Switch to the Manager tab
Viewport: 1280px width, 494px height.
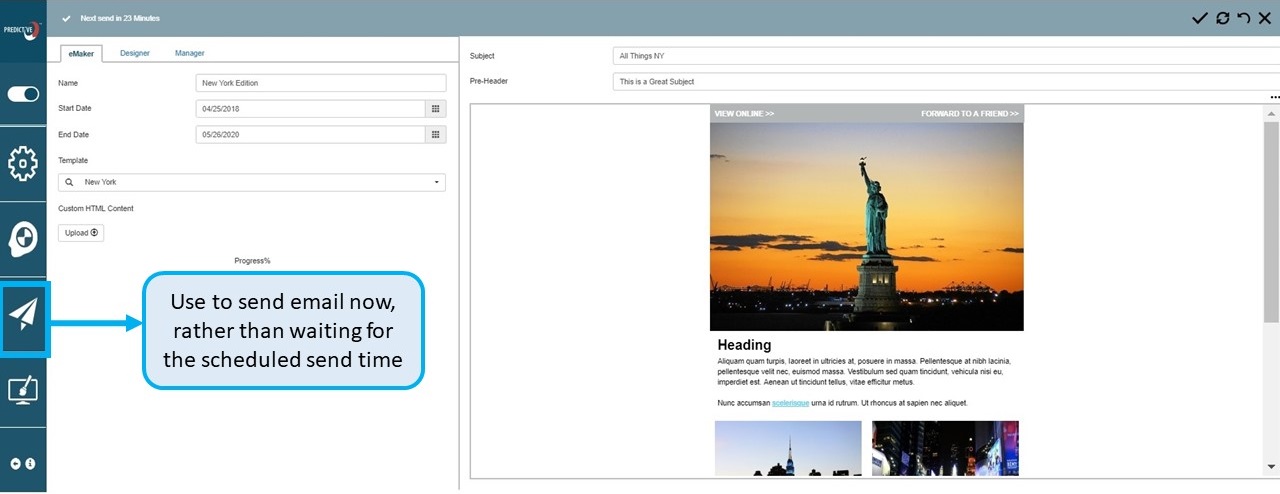(x=189, y=53)
